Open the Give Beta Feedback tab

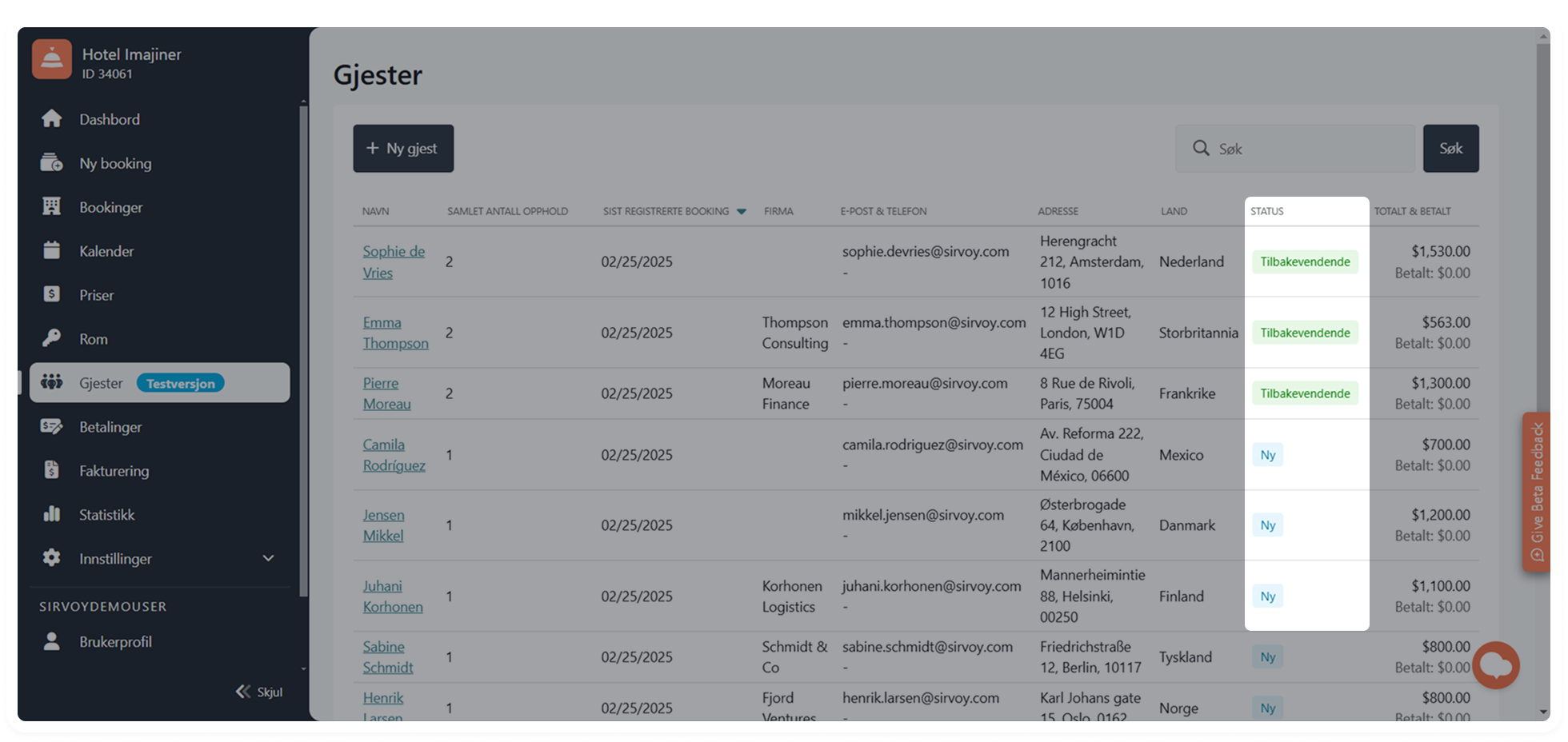point(1537,491)
